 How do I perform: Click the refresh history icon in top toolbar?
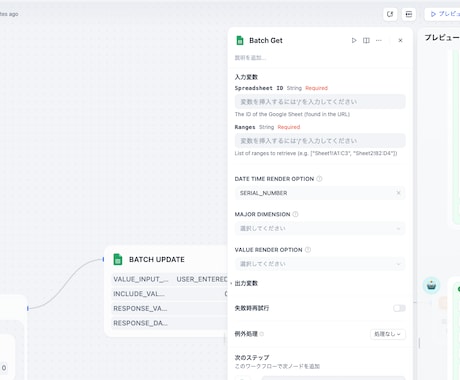tap(390, 14)
